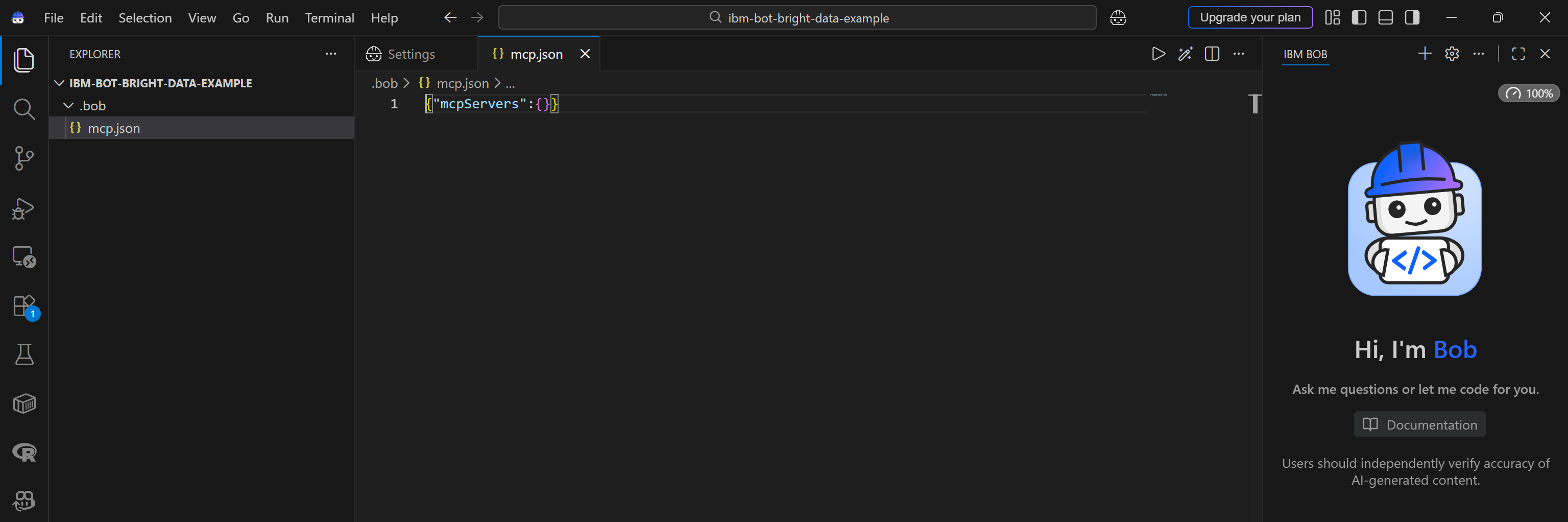Open the Bob panel icon in the activity bar
1568x522 pixels.
(x=23, y=501)
